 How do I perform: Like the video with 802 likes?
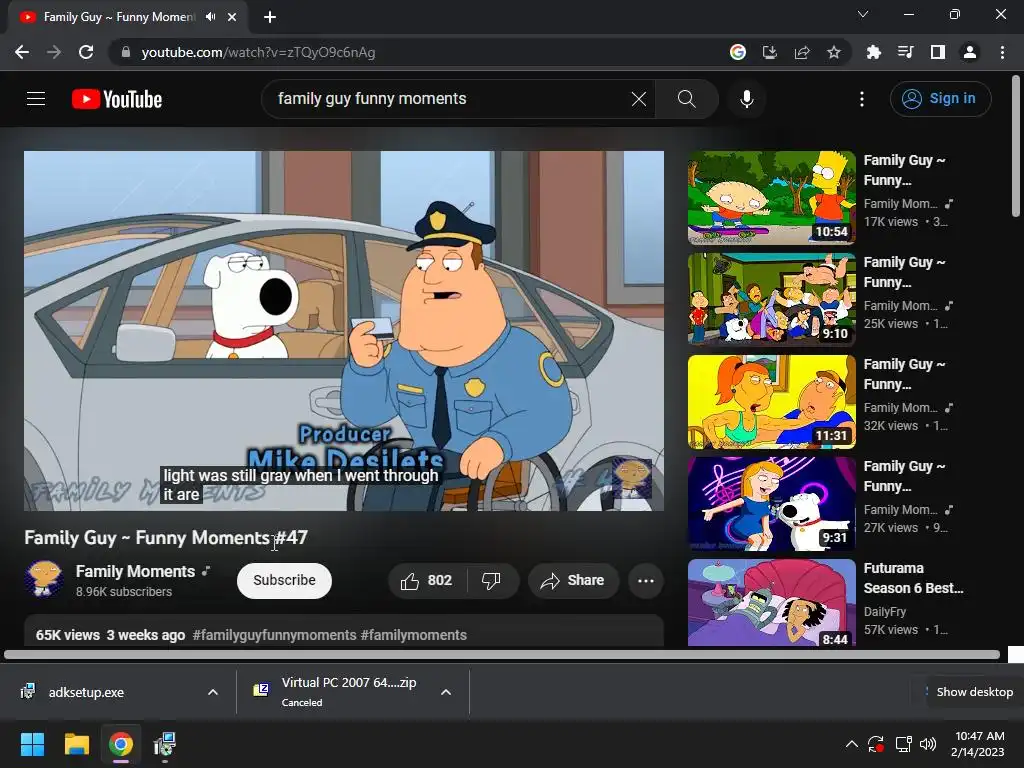(x=427, y=581)
